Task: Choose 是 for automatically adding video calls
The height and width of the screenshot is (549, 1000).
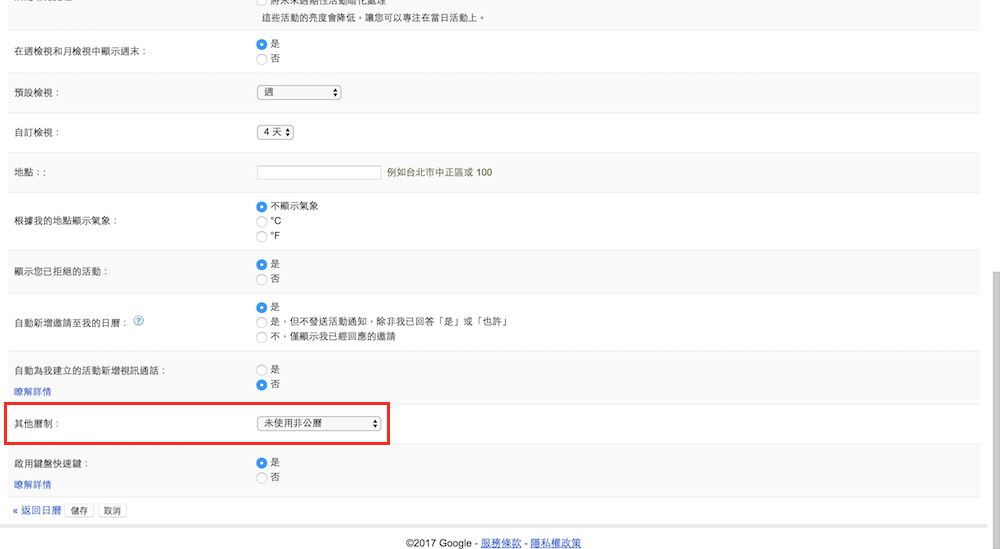Action: [x=262, y=369]
